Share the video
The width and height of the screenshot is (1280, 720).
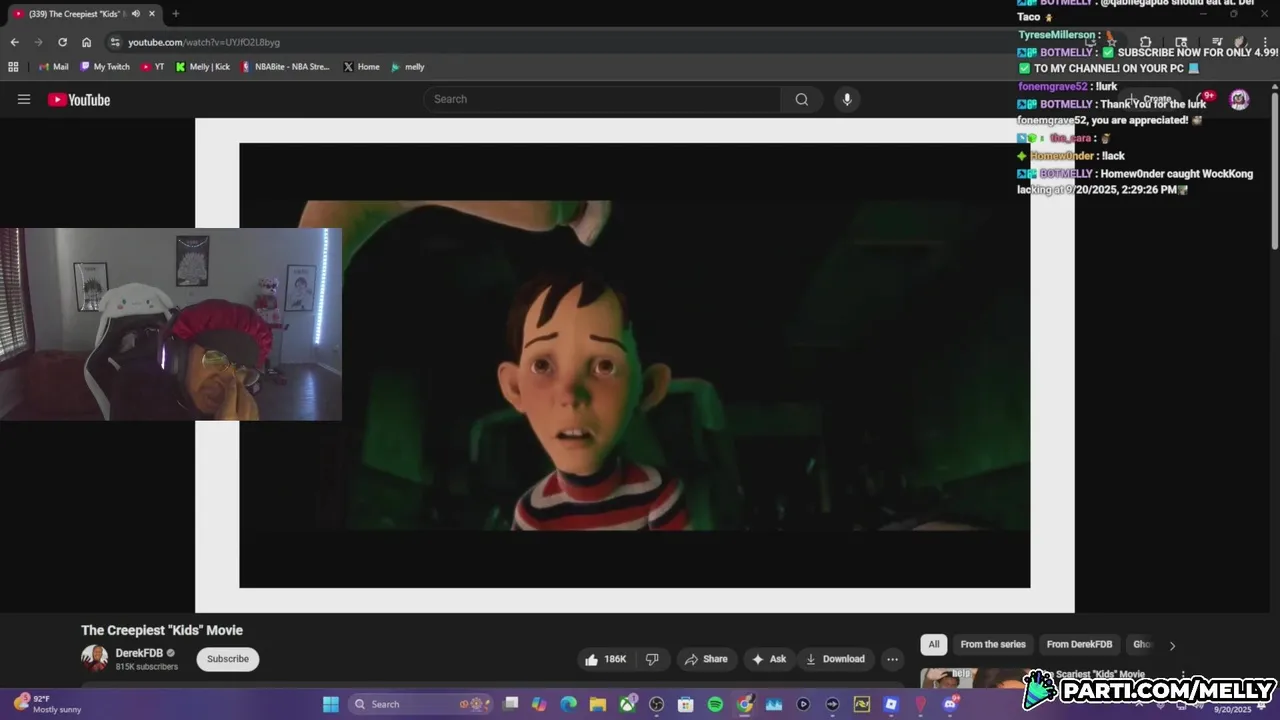(706, 659)
